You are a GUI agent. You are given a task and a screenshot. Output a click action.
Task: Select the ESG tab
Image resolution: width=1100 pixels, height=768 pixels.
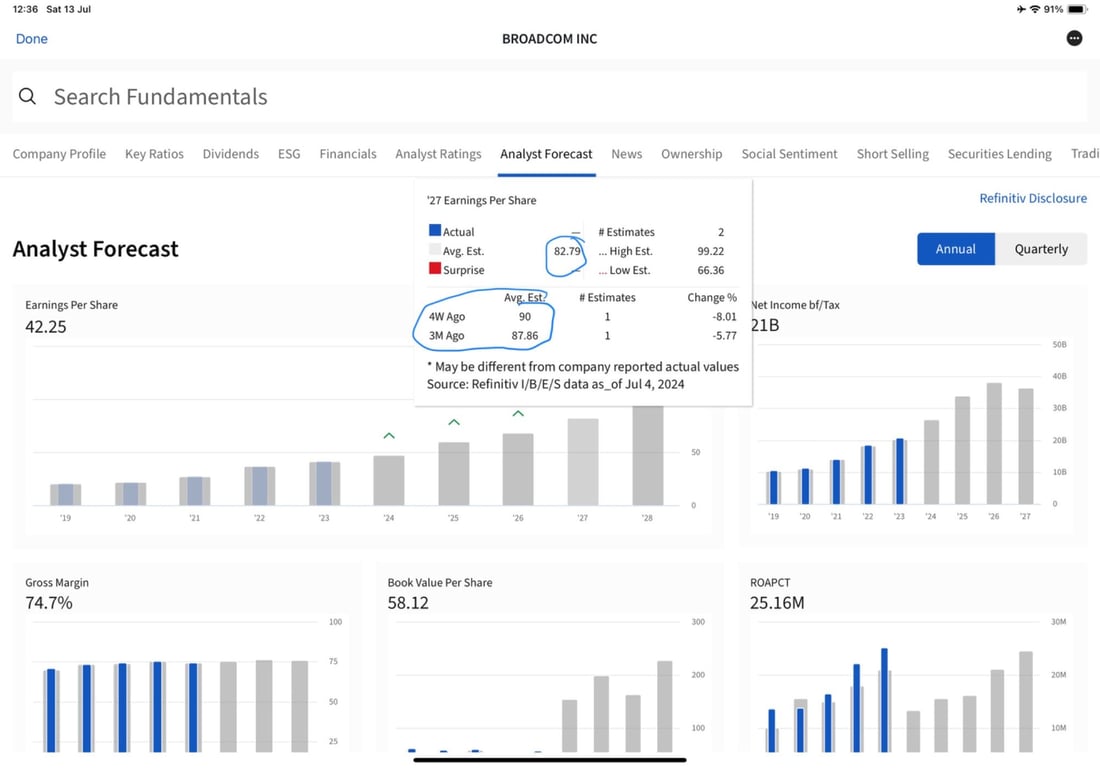(x=289, y=154)
